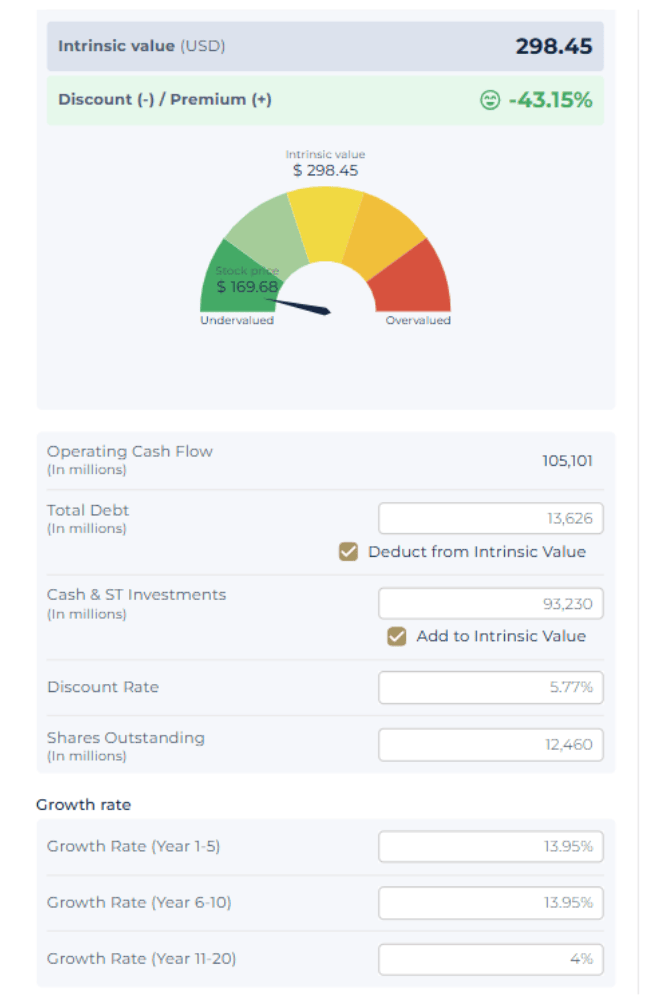The height and width of the screenshot is (1004, 654).
Task: Click the Undervalued gauge label
Action: (x=237, y=321)
